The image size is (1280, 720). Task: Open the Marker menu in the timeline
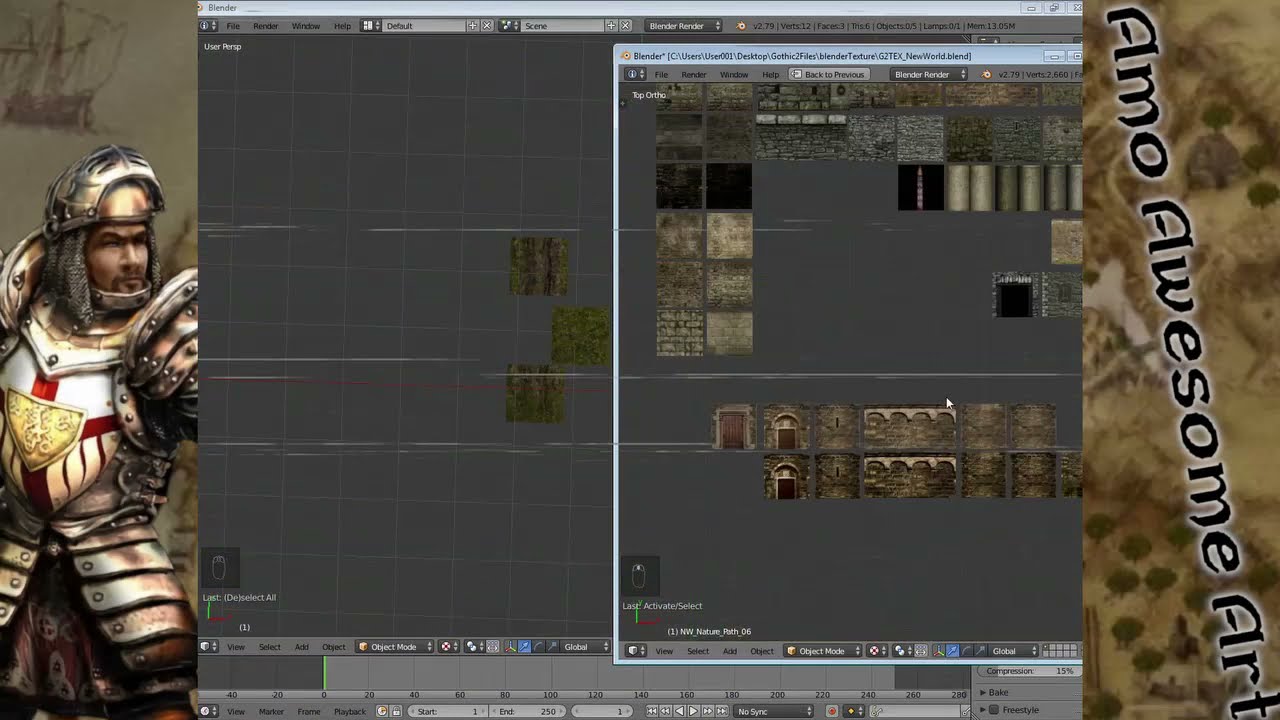271,712
